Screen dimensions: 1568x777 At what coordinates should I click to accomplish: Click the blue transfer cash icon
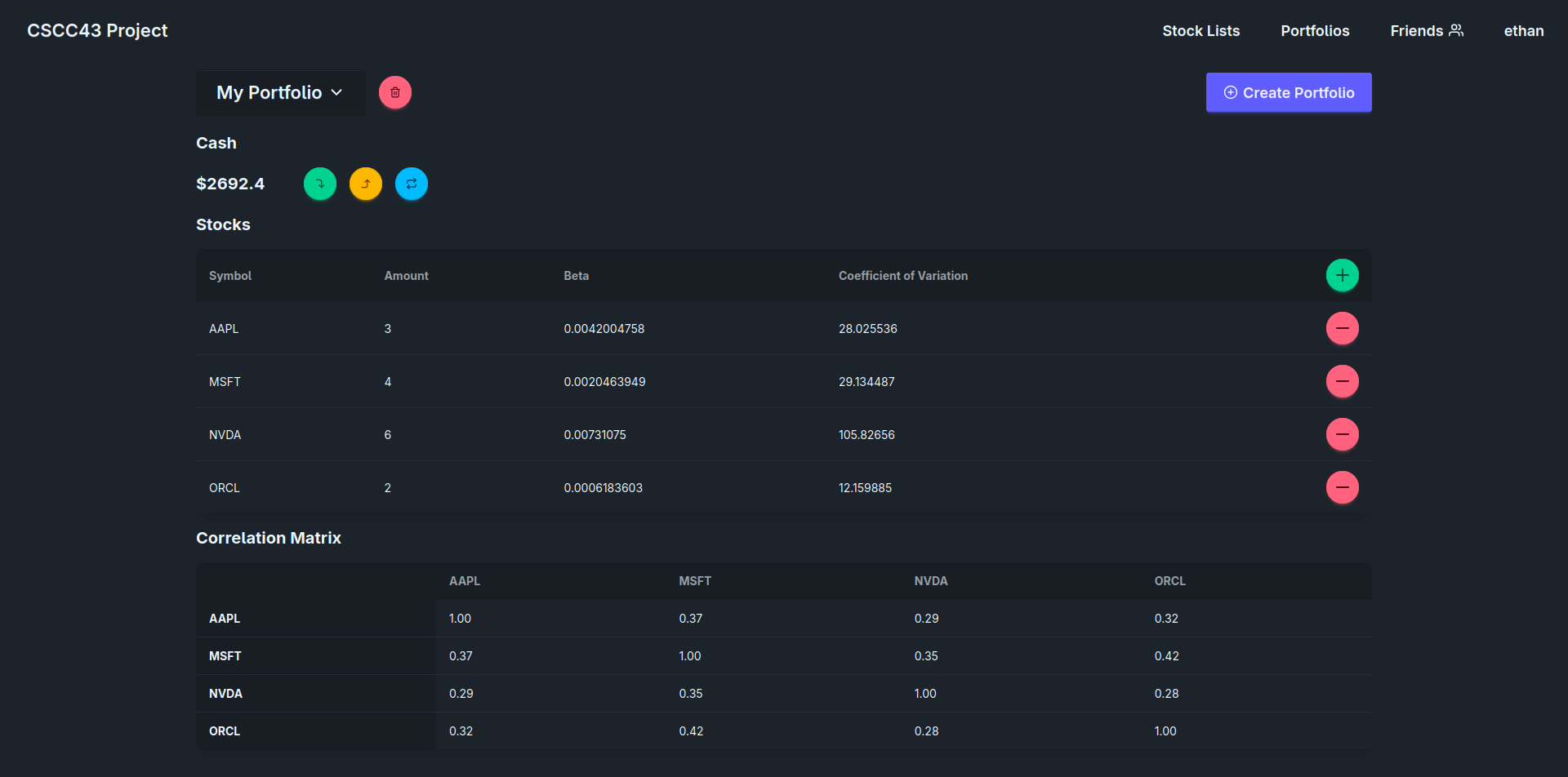pos(412,184)
